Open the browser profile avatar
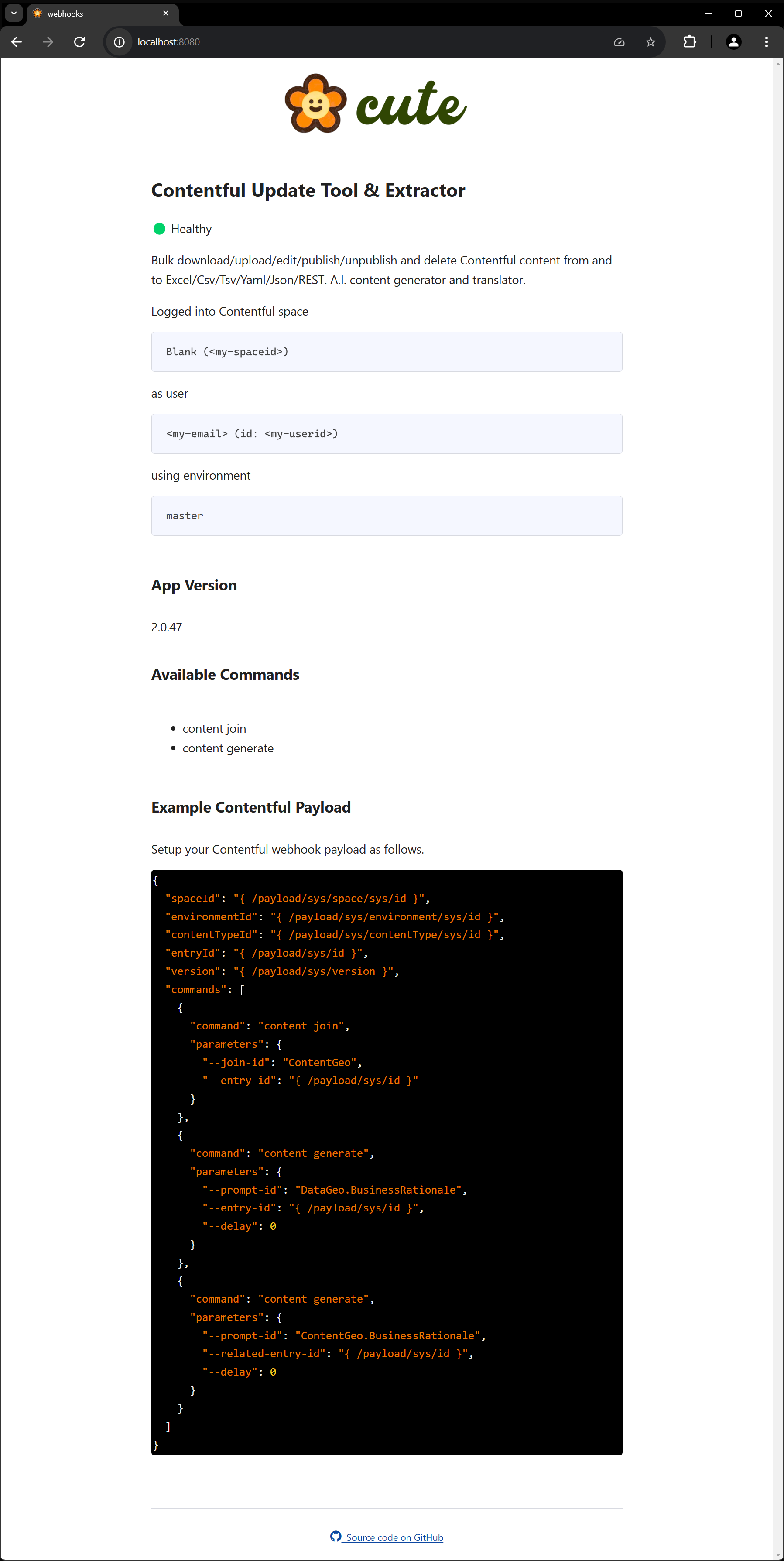Screen dimensions: 784x1561 [x=734, y=42]
